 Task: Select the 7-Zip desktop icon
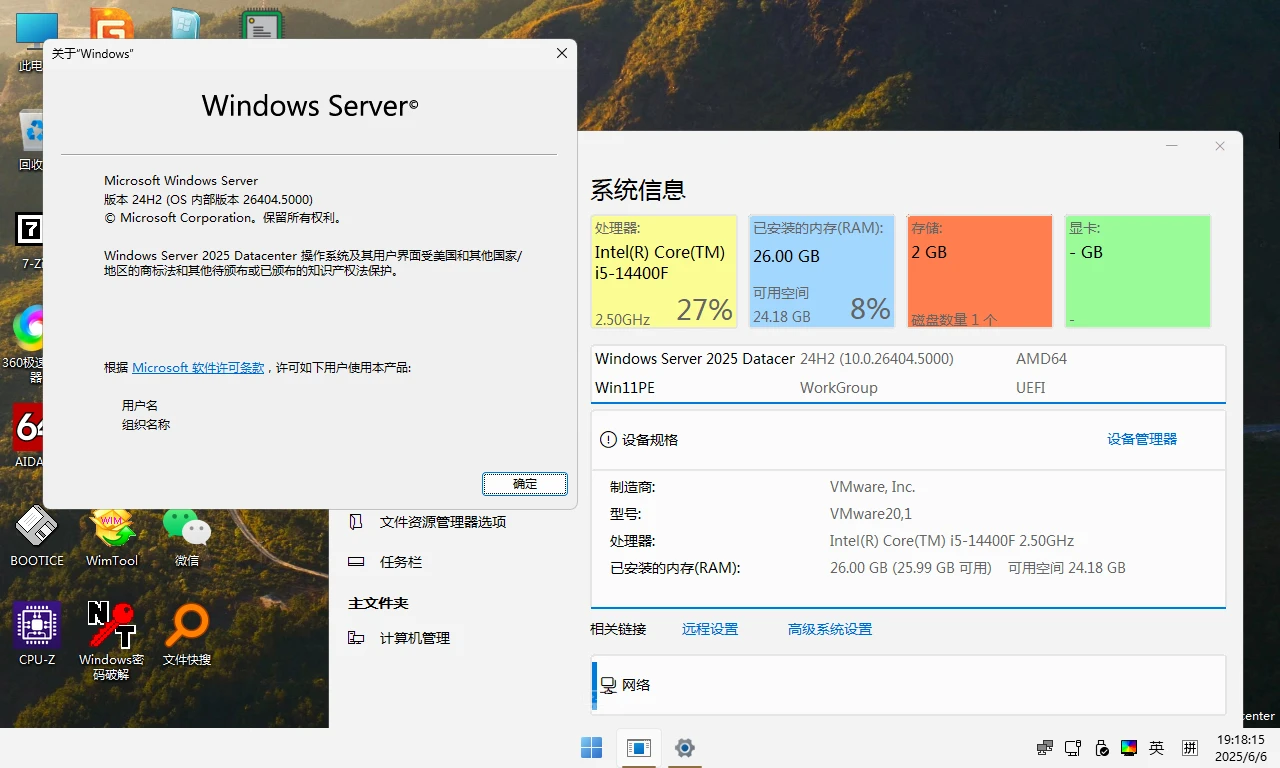click(30, 240)
